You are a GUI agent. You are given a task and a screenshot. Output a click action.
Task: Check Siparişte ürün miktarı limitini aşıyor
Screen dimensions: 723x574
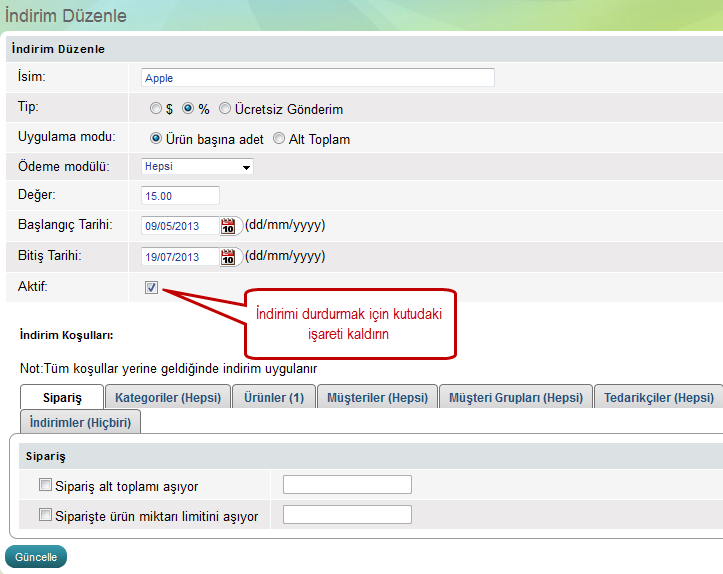pyautogui.click(x=45, y=516)
